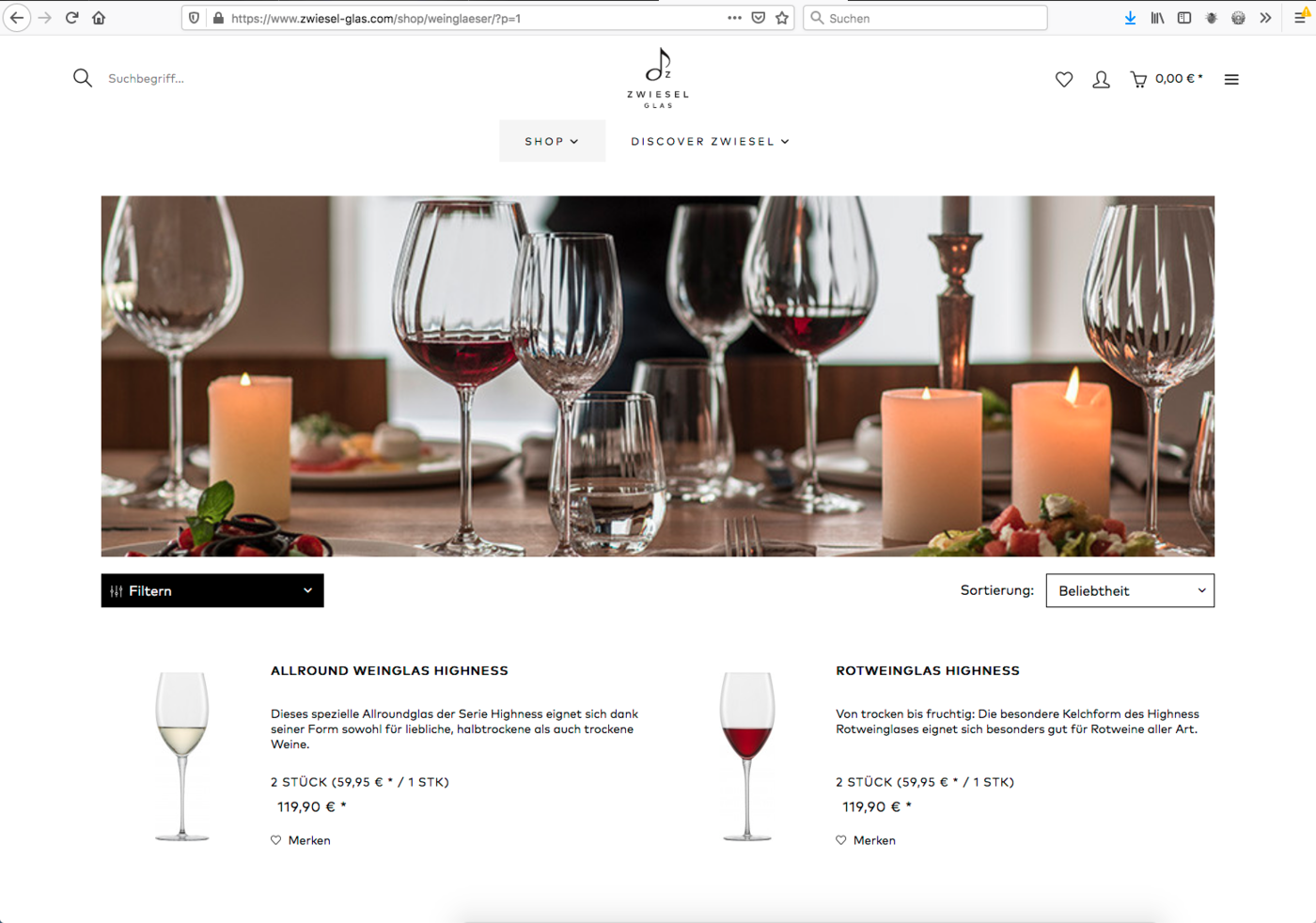This screenshot has width=1316, height=923.
Task: Open the DISCOVER ZWIESEL navigation menu
Action: tap(710, 141)
